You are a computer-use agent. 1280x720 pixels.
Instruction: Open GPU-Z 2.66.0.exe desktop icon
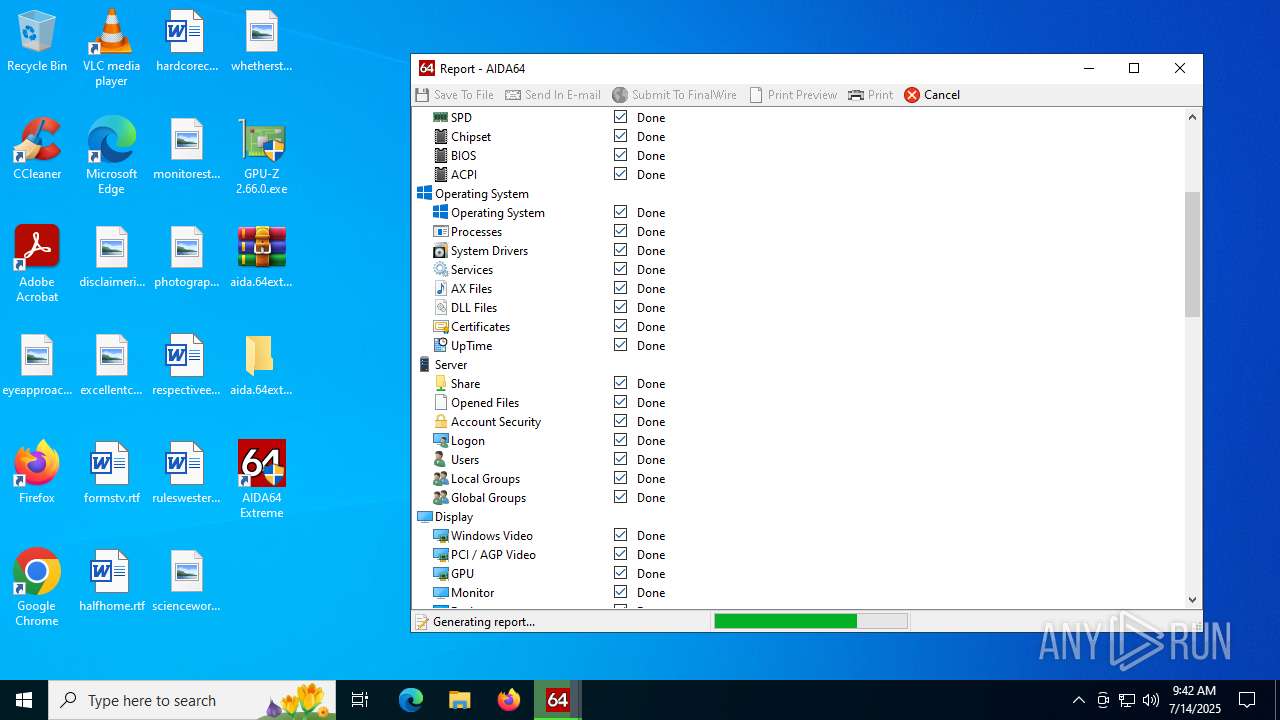click(x=262, y=156)
